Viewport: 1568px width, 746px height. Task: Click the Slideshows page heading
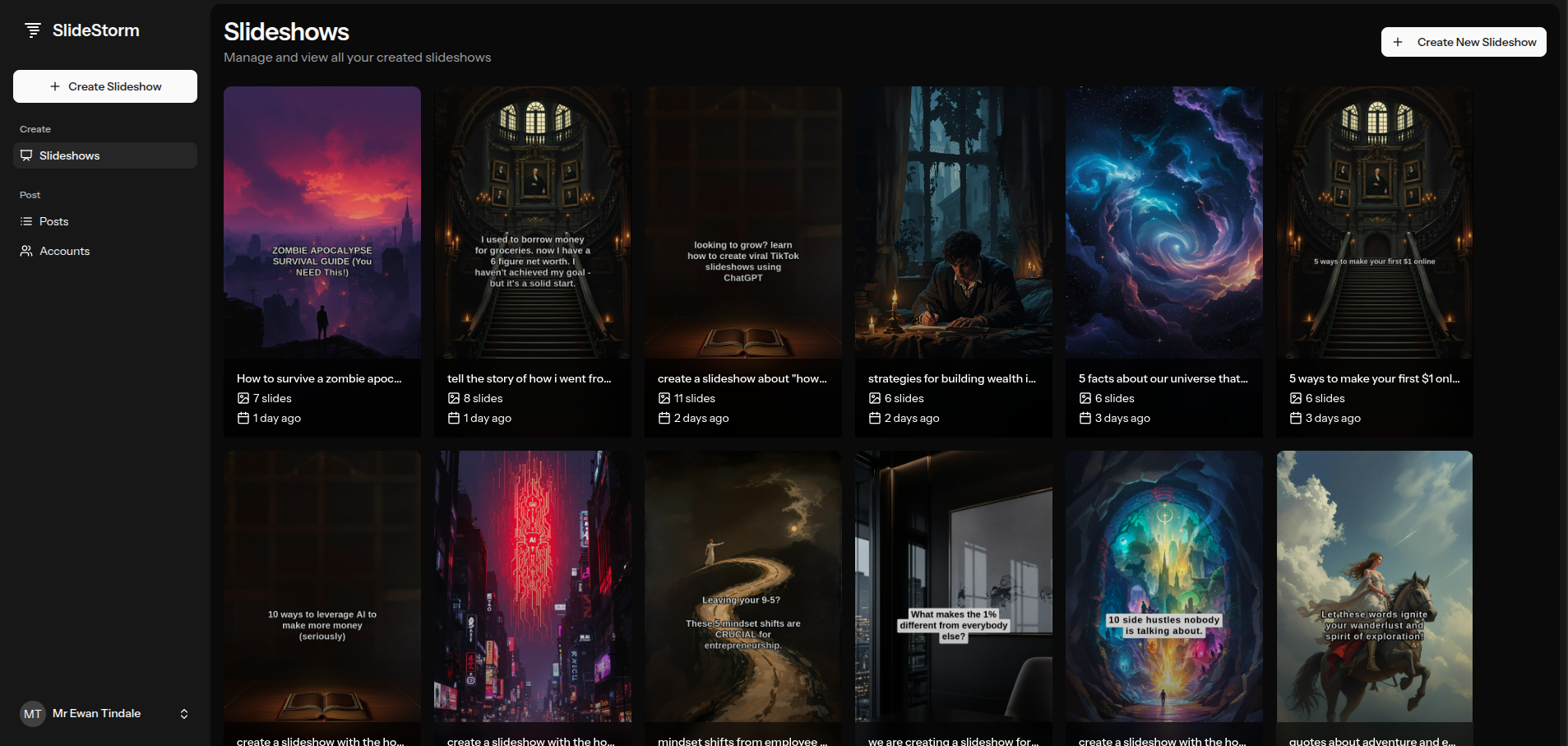pos(286,31)
